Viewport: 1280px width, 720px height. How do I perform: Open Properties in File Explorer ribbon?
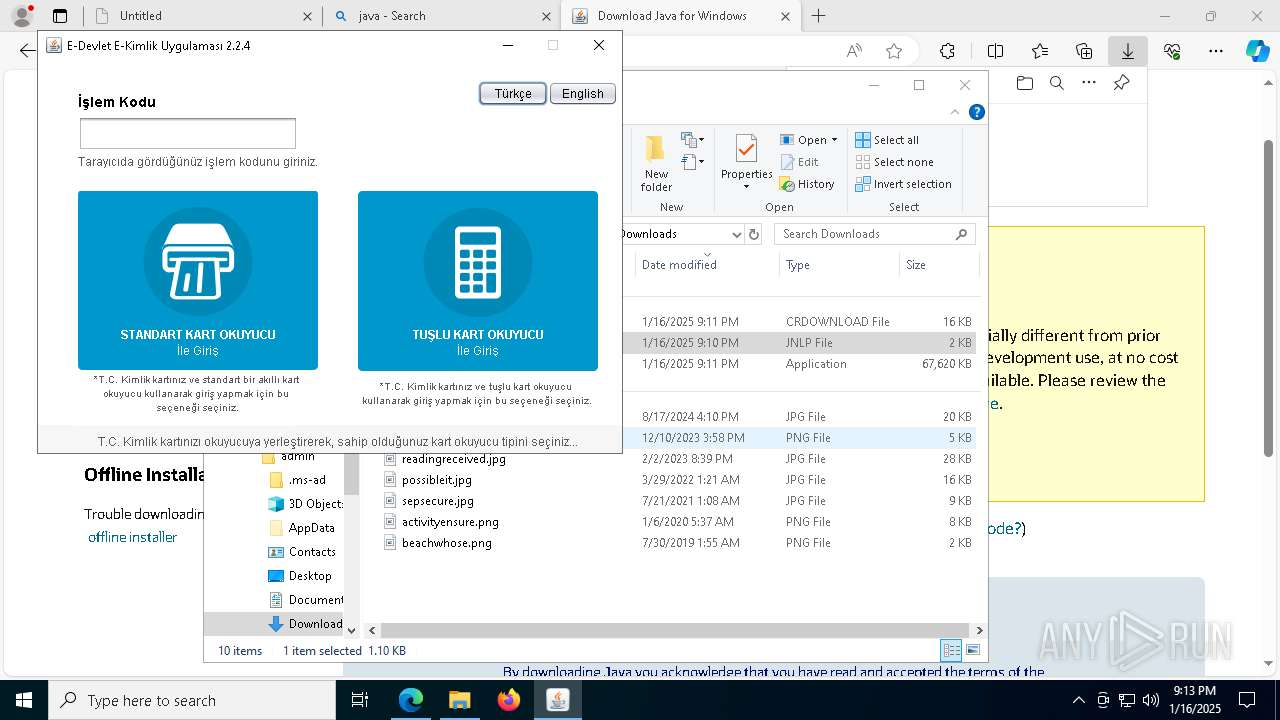747,154
